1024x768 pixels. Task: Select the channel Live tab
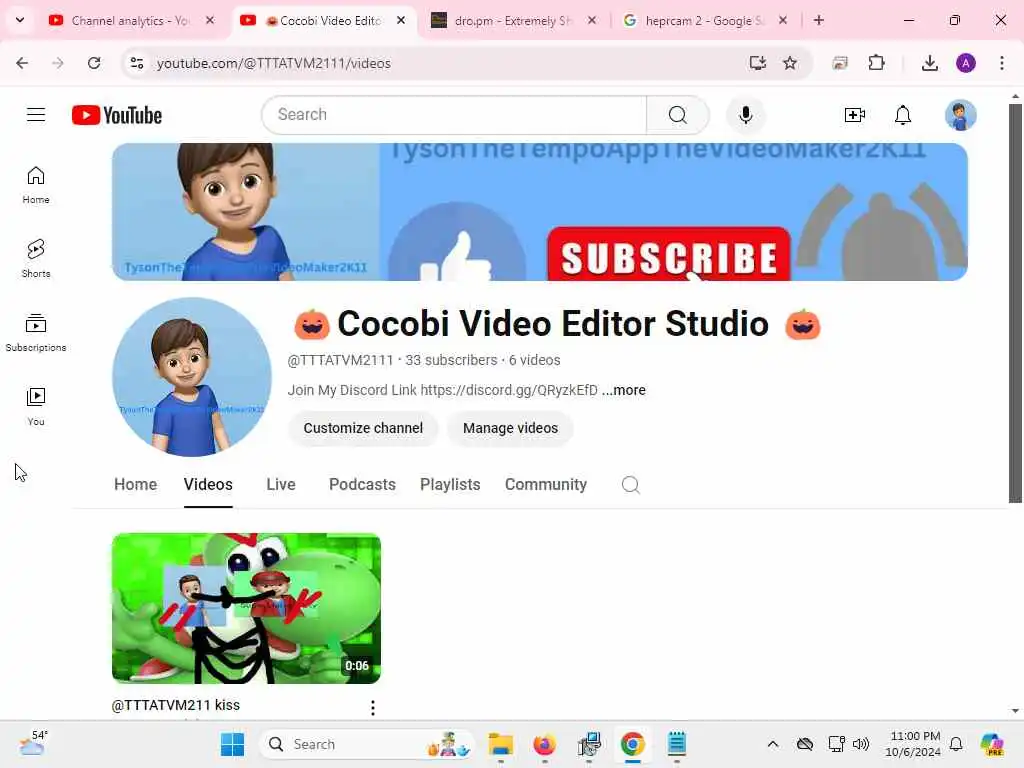(281, 485)
